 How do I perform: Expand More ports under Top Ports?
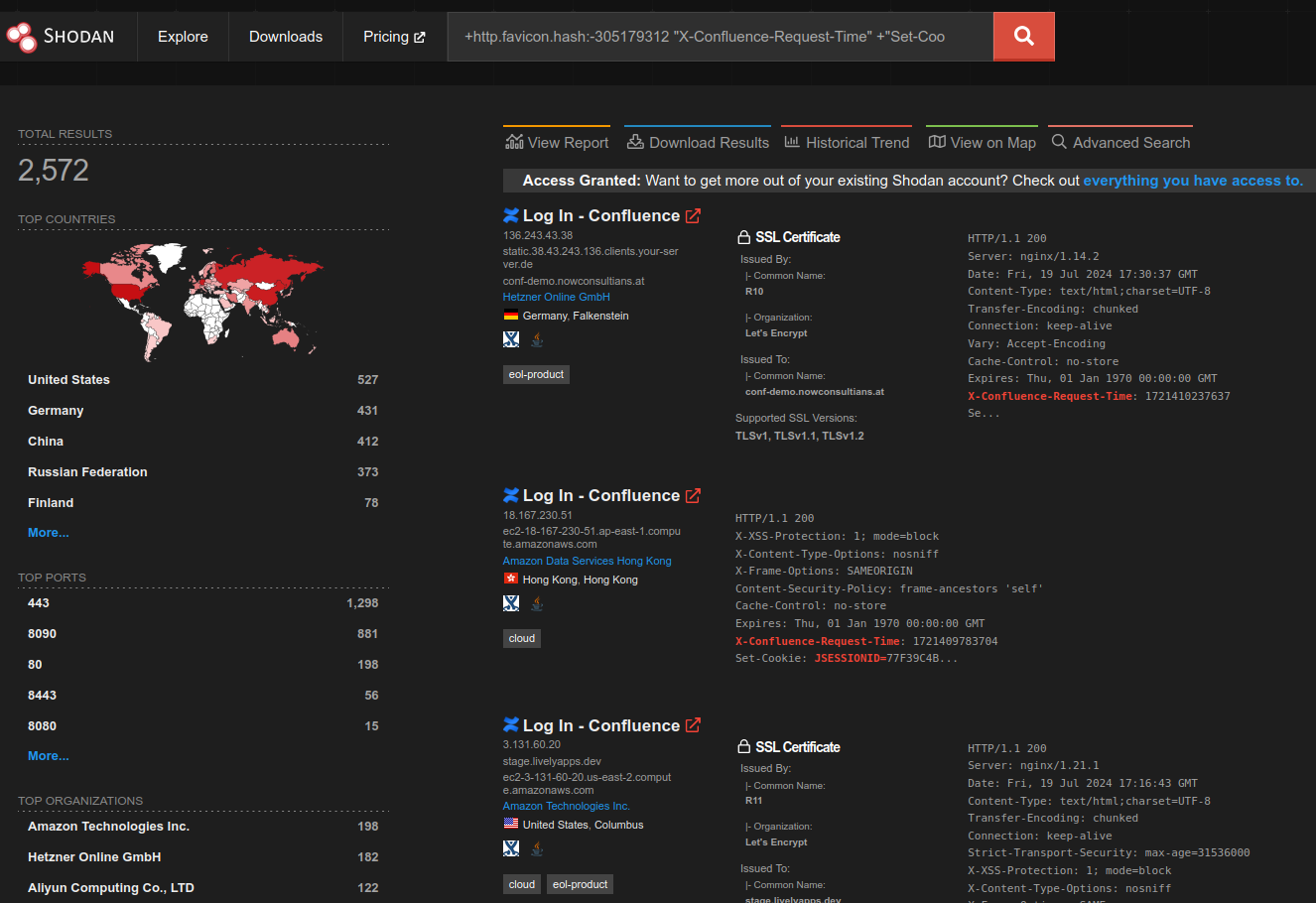(x=48, y=755)
